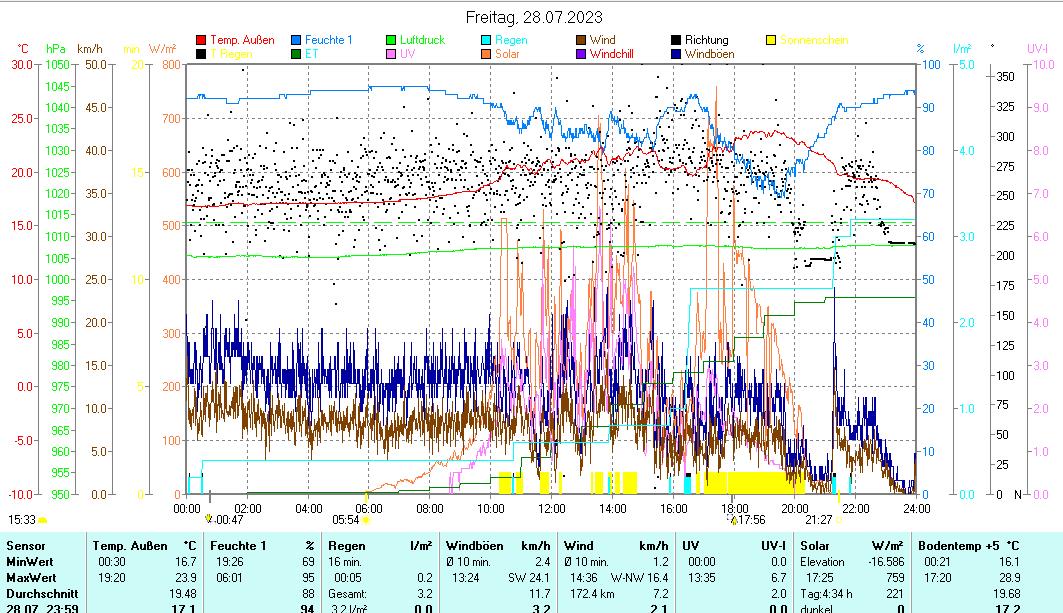Click the pink UV legend square
The height and width of the screenshot is (613, 1063).
pyautogui.click(x=391, y=54)
